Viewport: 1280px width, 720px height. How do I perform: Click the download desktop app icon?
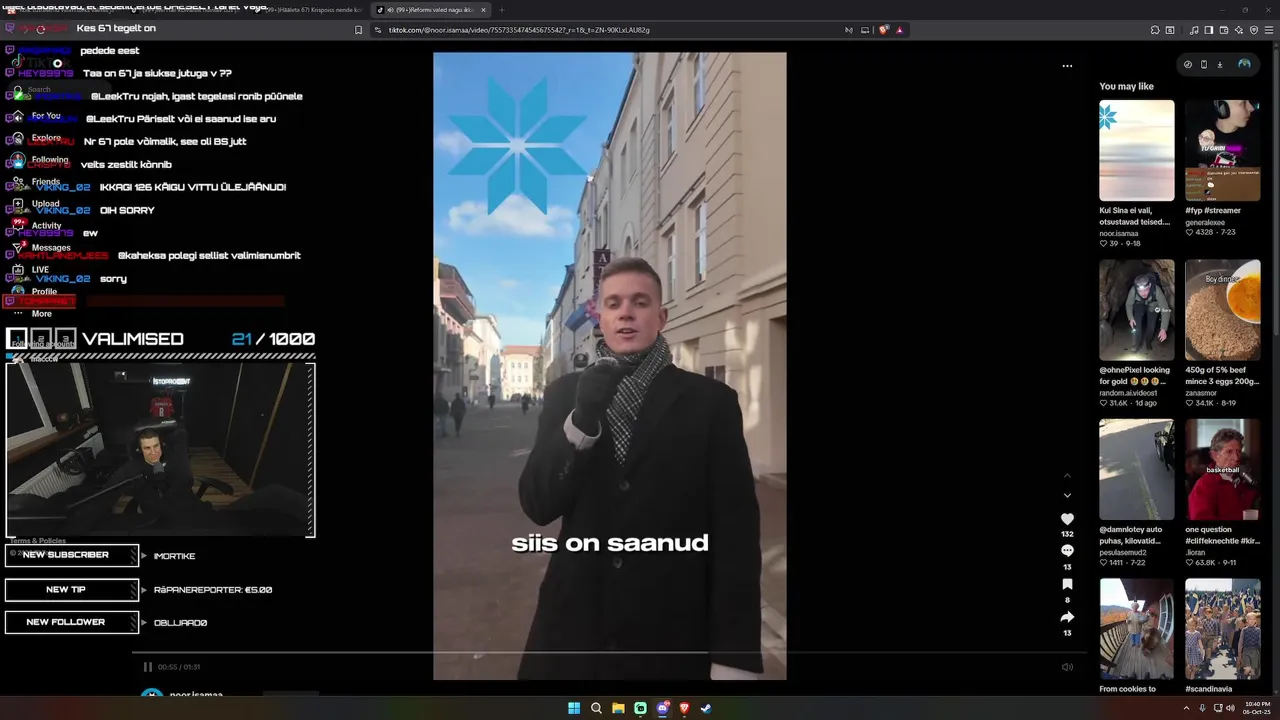[x=1220, y=64]
